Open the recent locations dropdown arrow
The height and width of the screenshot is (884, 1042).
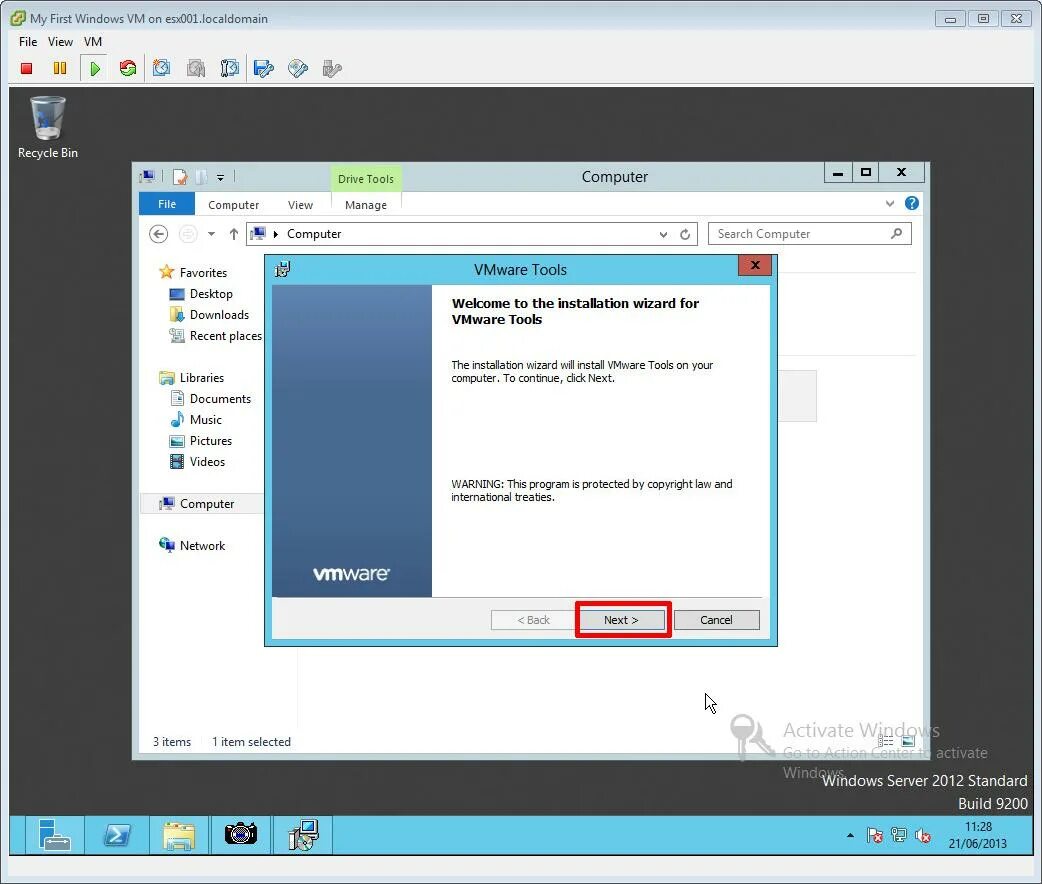211,234
